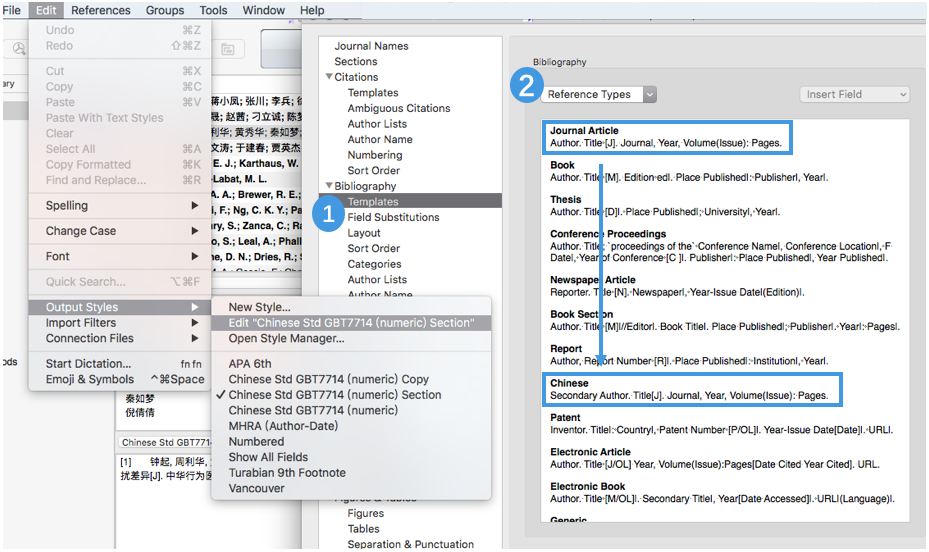Select checked Chinese Std GBT7714 (numeric) Section style
This screenshot has width=929, height=552.
pyautogui.click(x=334, y=395)
